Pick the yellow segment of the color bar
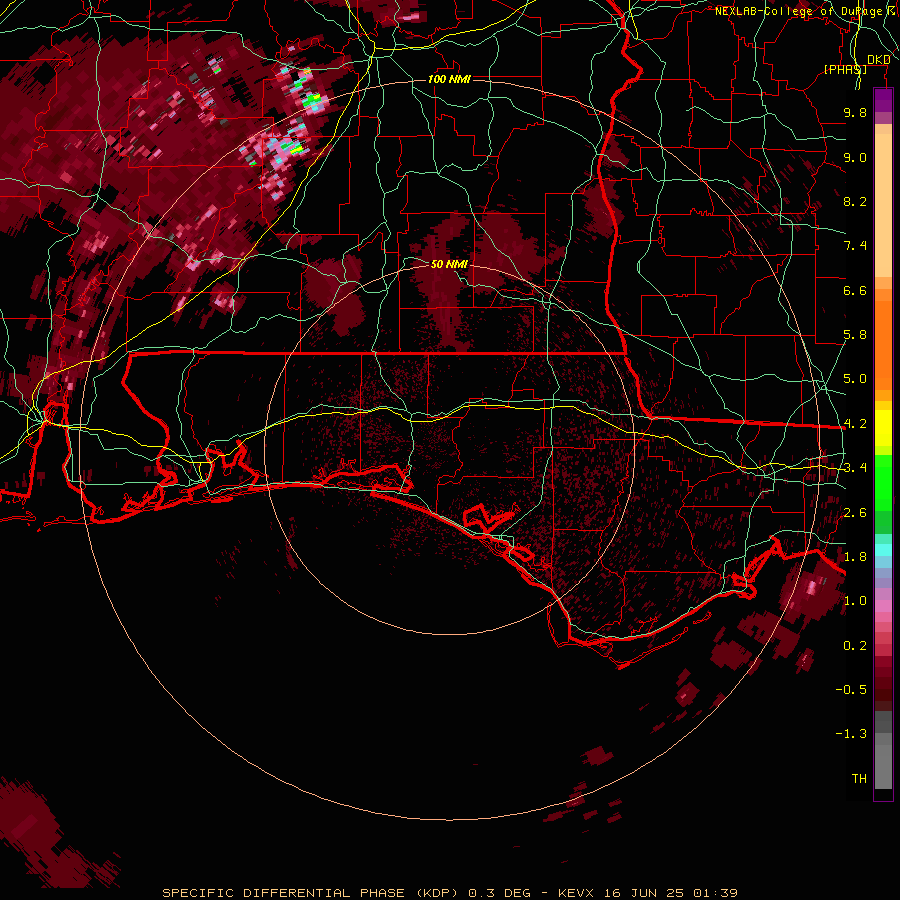 coord(883,428)
